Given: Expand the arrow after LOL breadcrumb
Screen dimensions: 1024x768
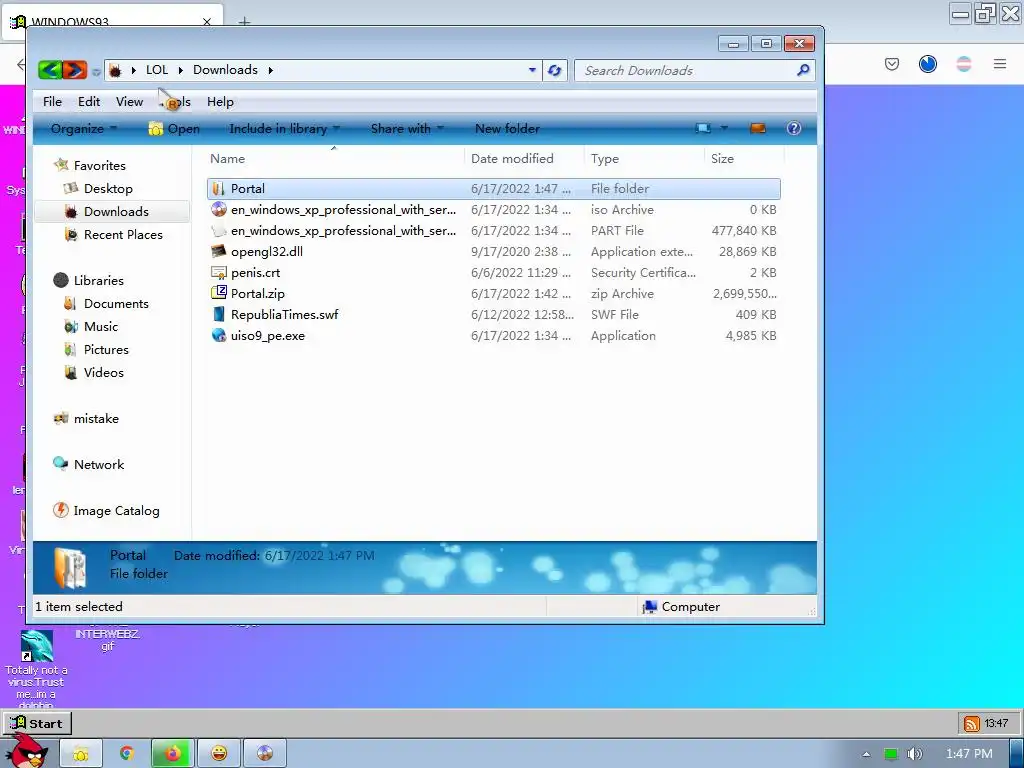Looking at the screenshot, I should pyautogui.click(x=180, y=70).
